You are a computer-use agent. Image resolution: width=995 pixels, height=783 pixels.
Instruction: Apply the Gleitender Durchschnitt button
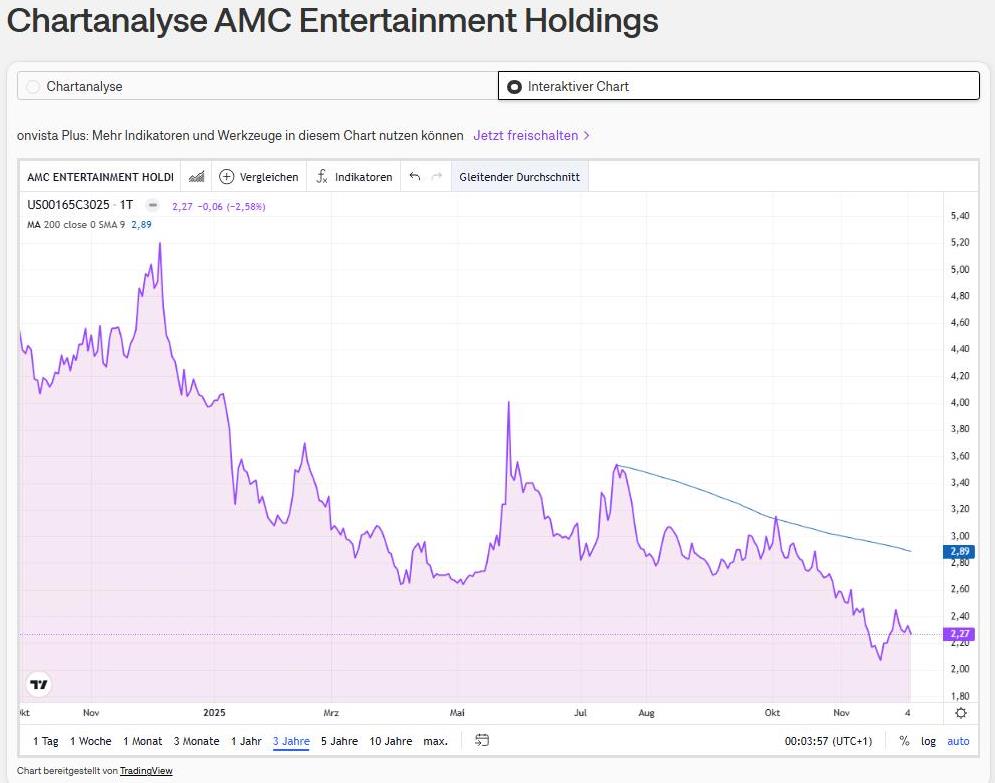[520, 176]
